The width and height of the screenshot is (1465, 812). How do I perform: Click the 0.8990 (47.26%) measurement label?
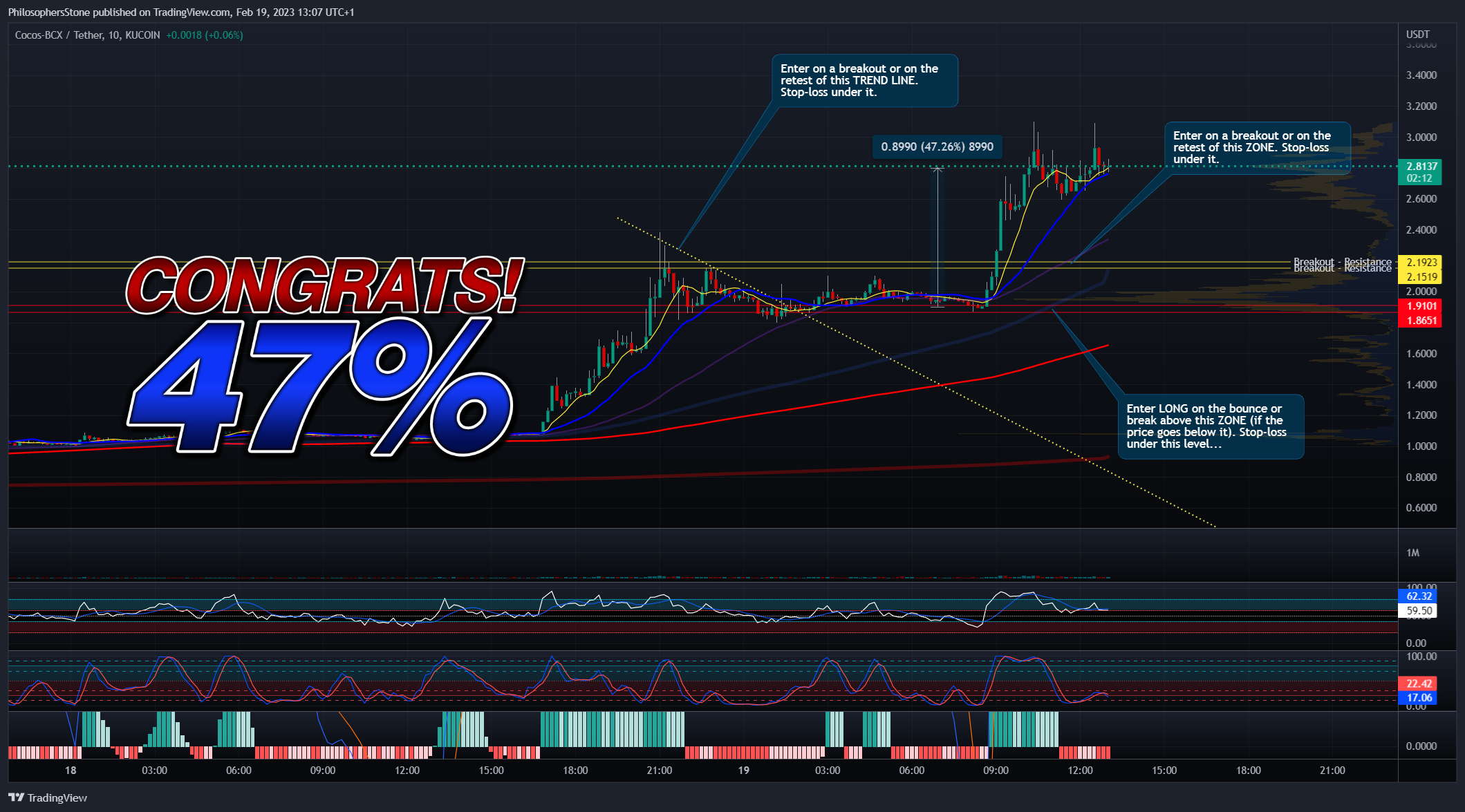tap(937, 147)
